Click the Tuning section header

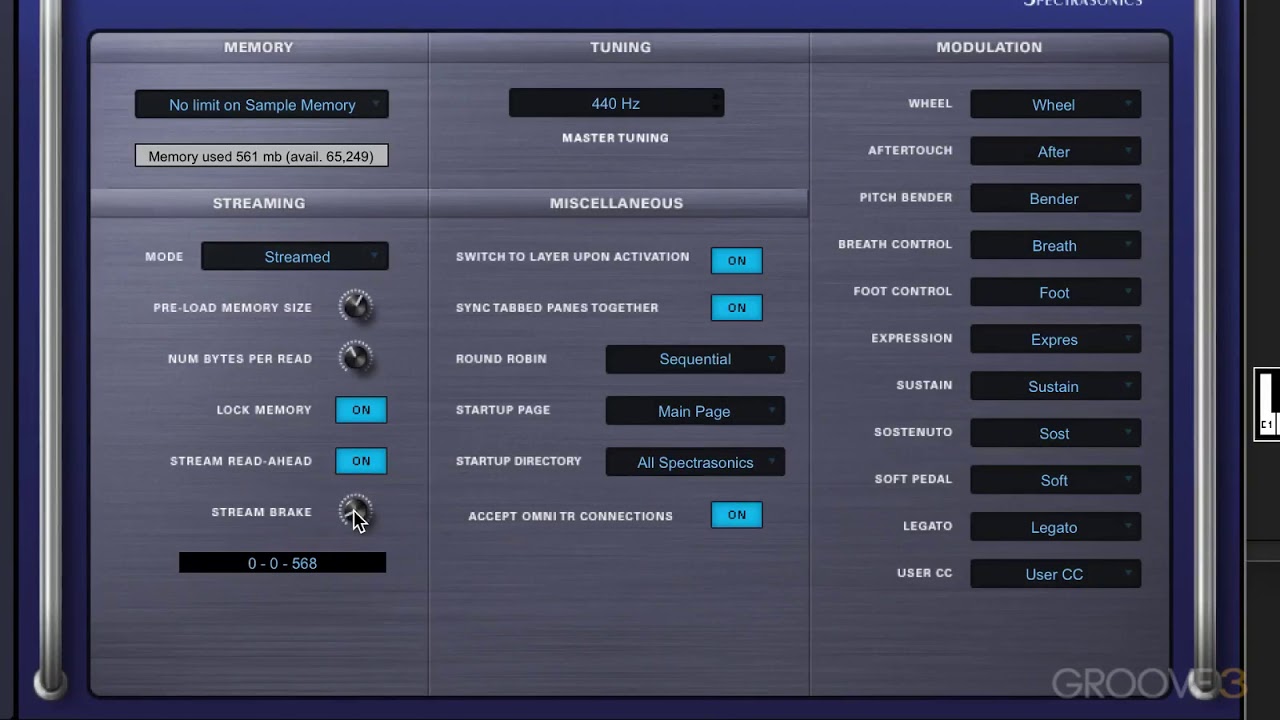(x=620, y=47)
